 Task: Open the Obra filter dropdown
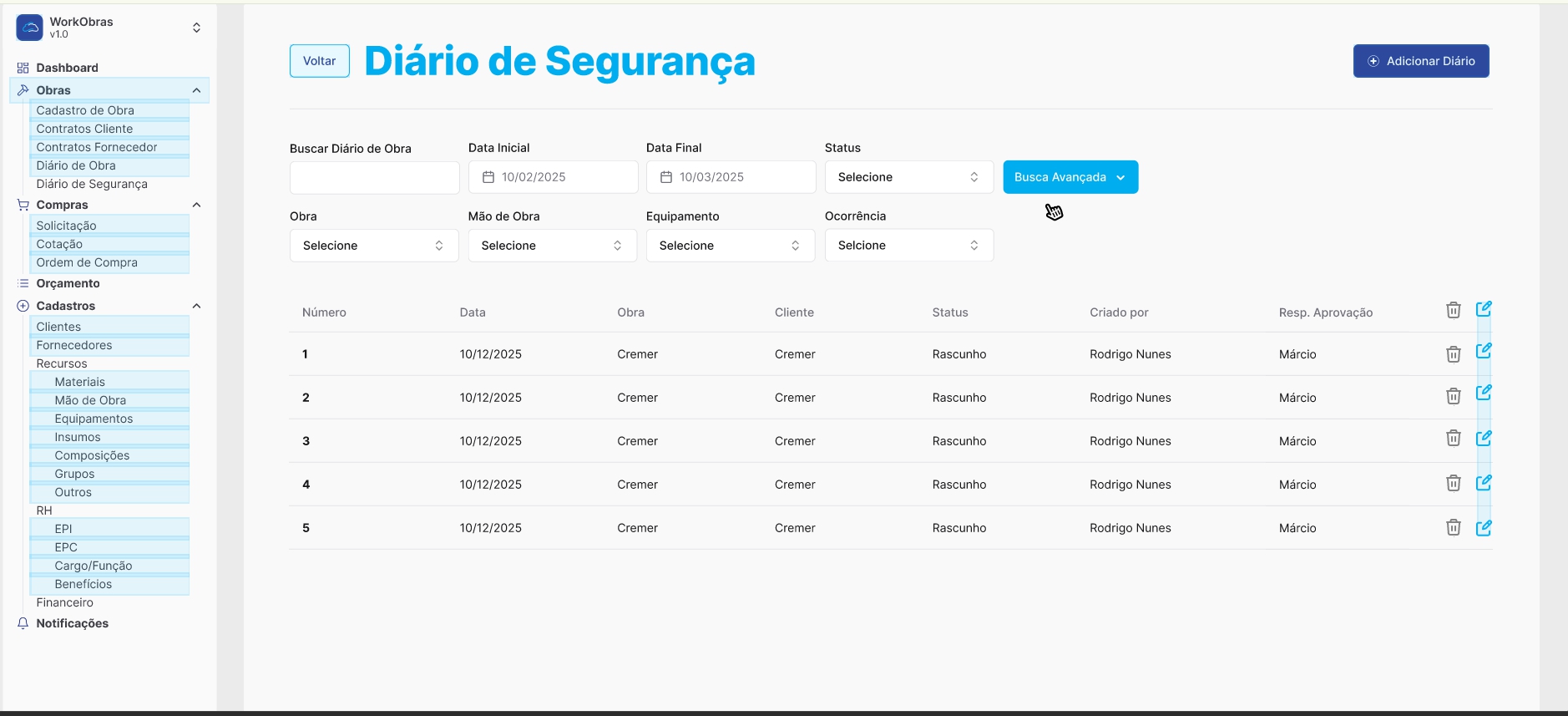click(373, 246)
